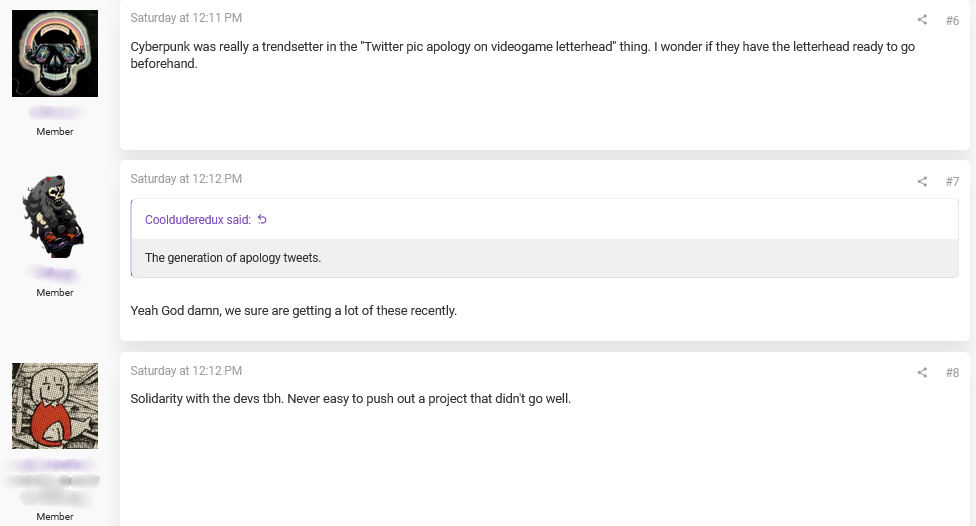Screen dimensions: 976x526
Task: Click the share icon on post #6
Action: 922,20
